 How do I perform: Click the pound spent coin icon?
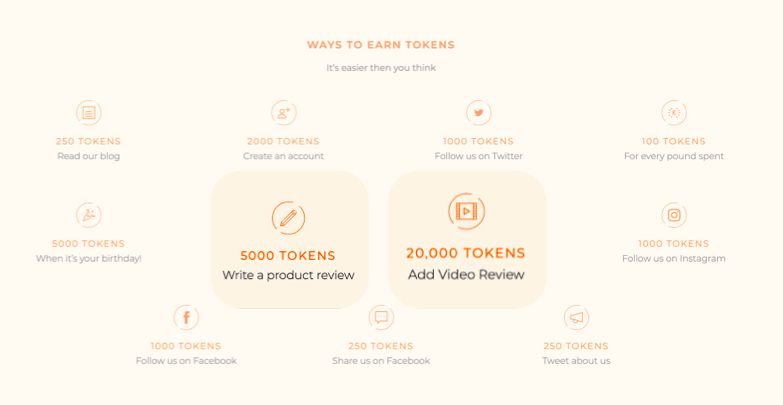click(674, 113)
